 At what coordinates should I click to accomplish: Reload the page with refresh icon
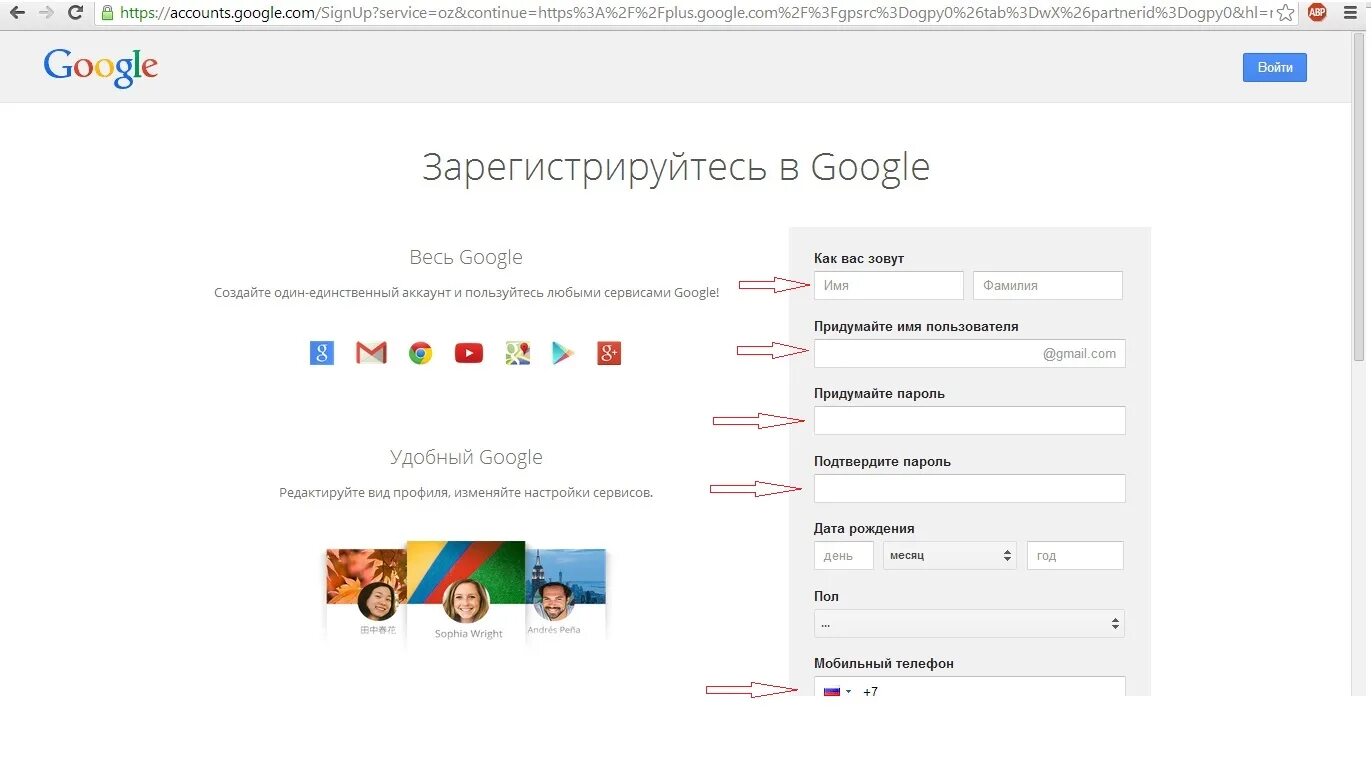(x=75, y=13)
